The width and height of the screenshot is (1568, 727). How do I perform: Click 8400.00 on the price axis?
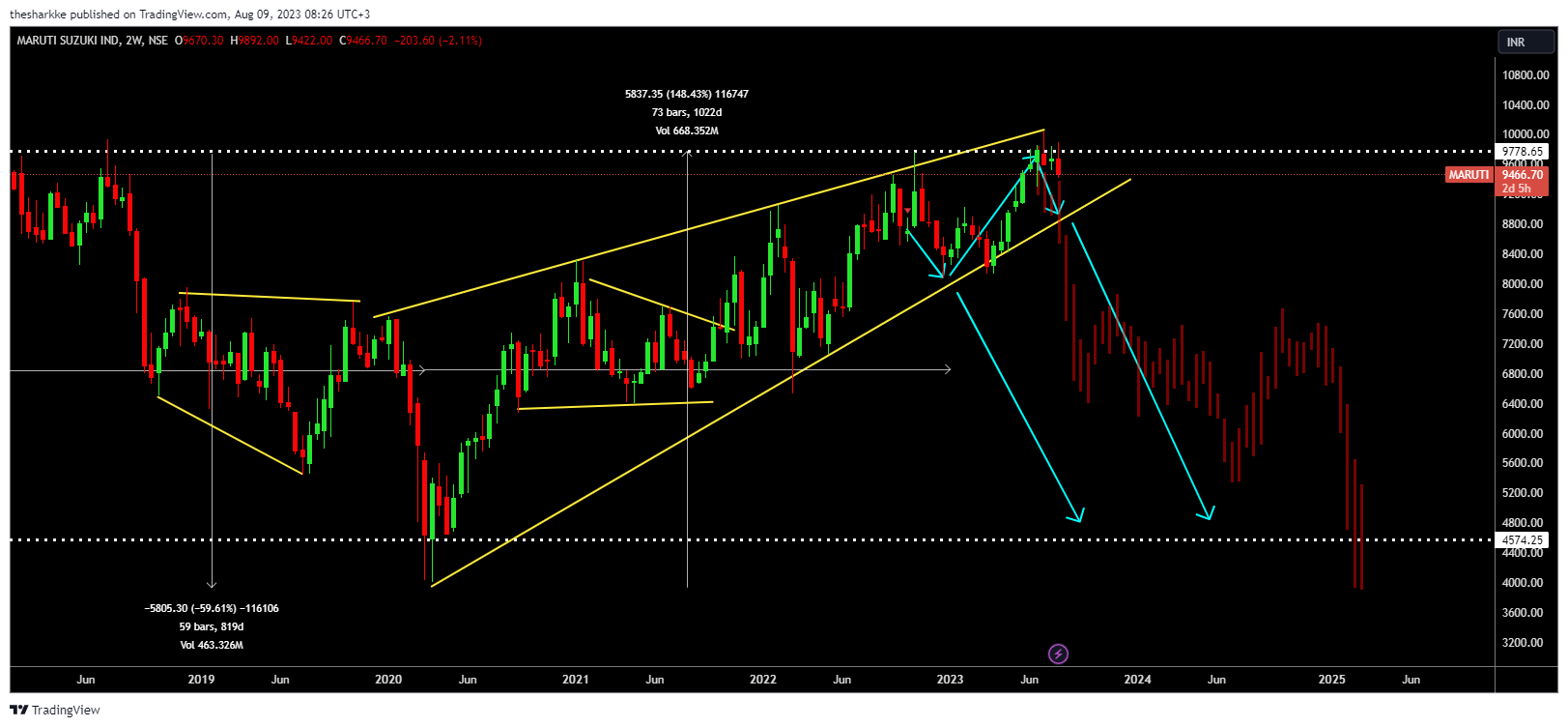(1523, 254)
